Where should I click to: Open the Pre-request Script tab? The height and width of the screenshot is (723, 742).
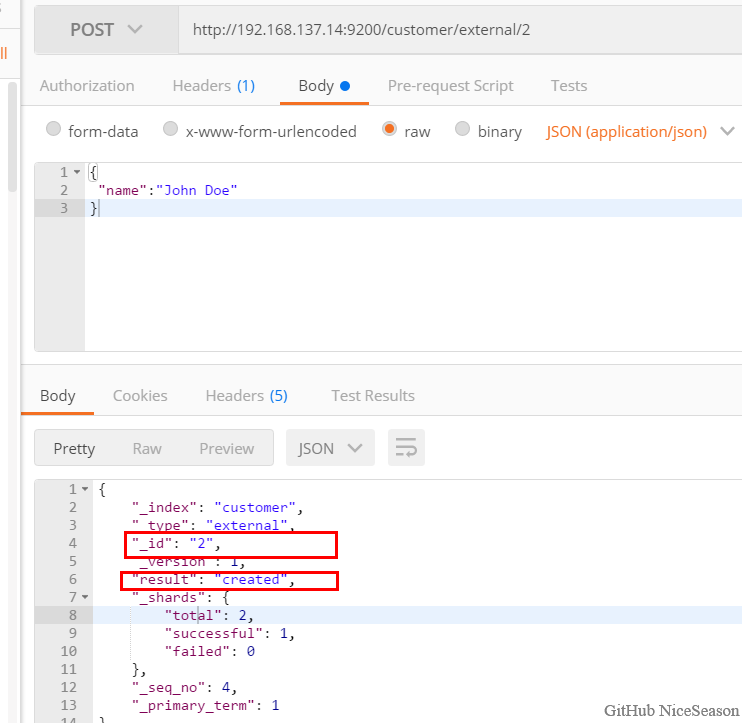point(450,86)
